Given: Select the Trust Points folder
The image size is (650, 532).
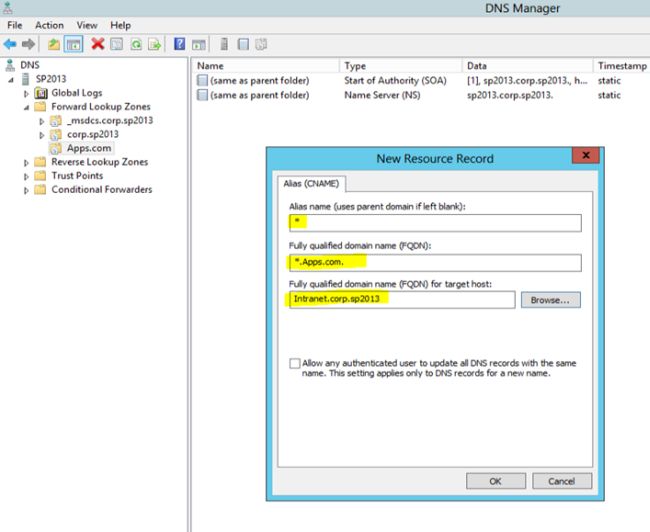Looking at the screenshot, I should [77, 176].
